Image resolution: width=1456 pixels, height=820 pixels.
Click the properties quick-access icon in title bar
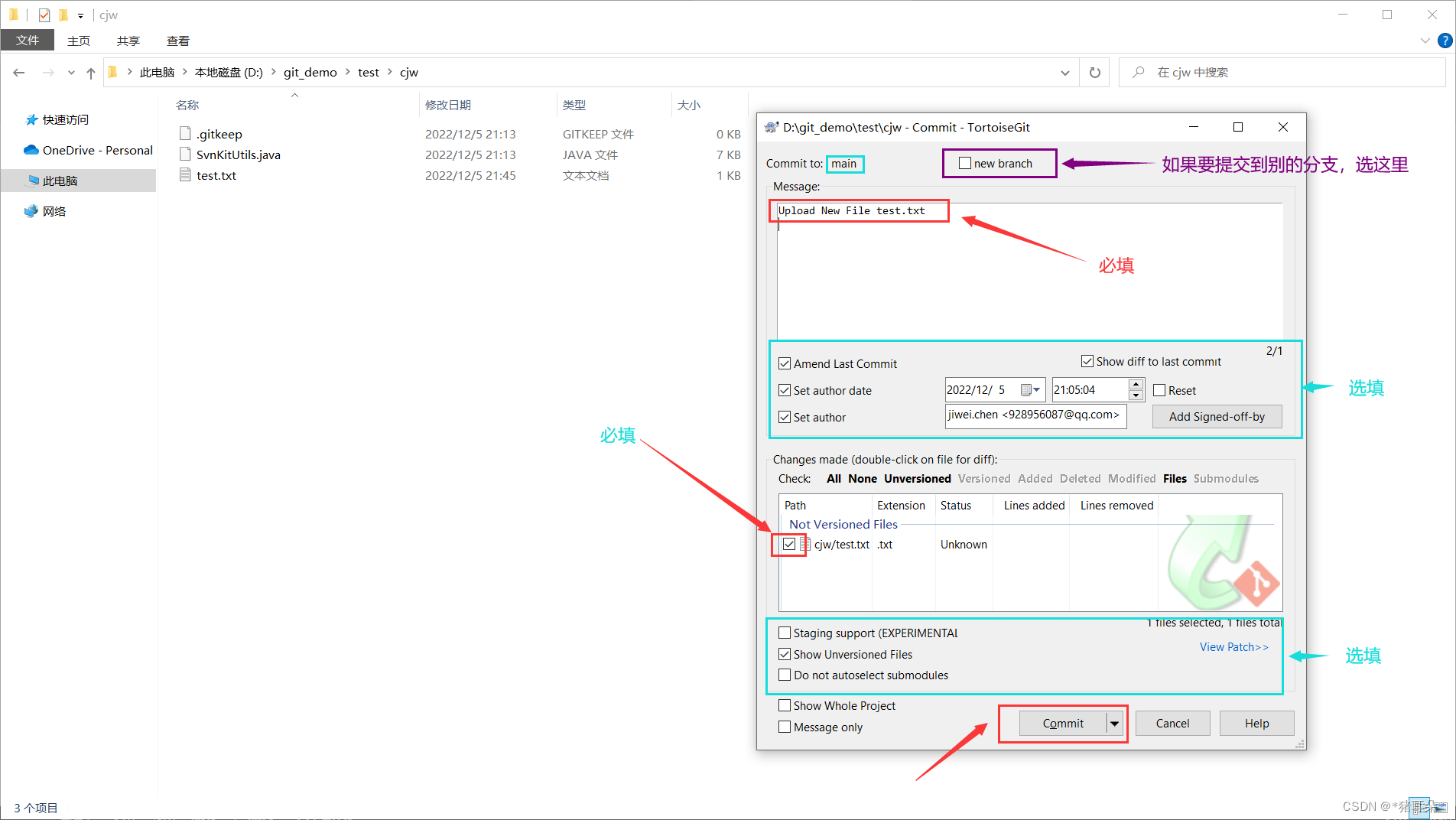tap(44, 15)
